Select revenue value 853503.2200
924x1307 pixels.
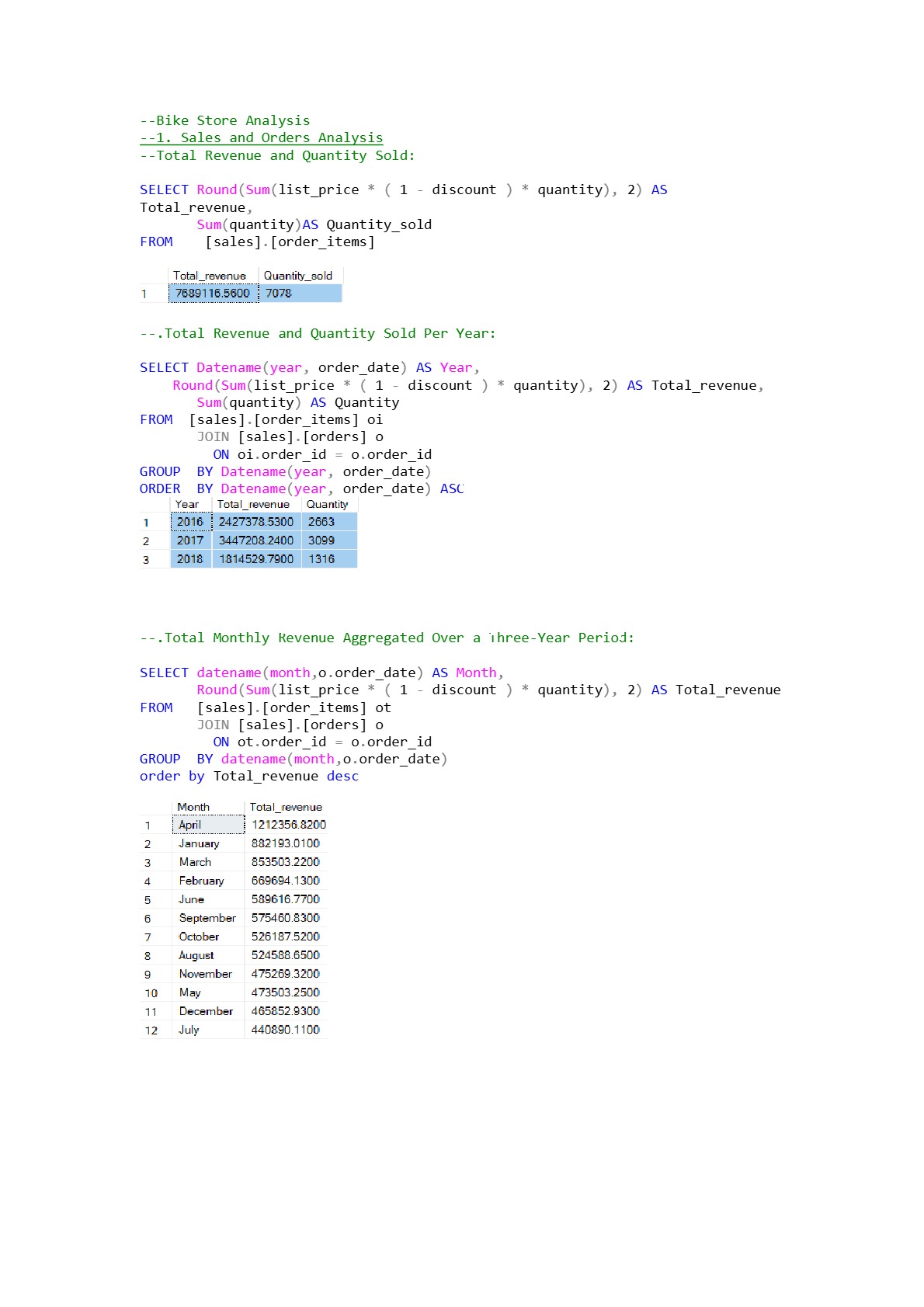[286, 862]
